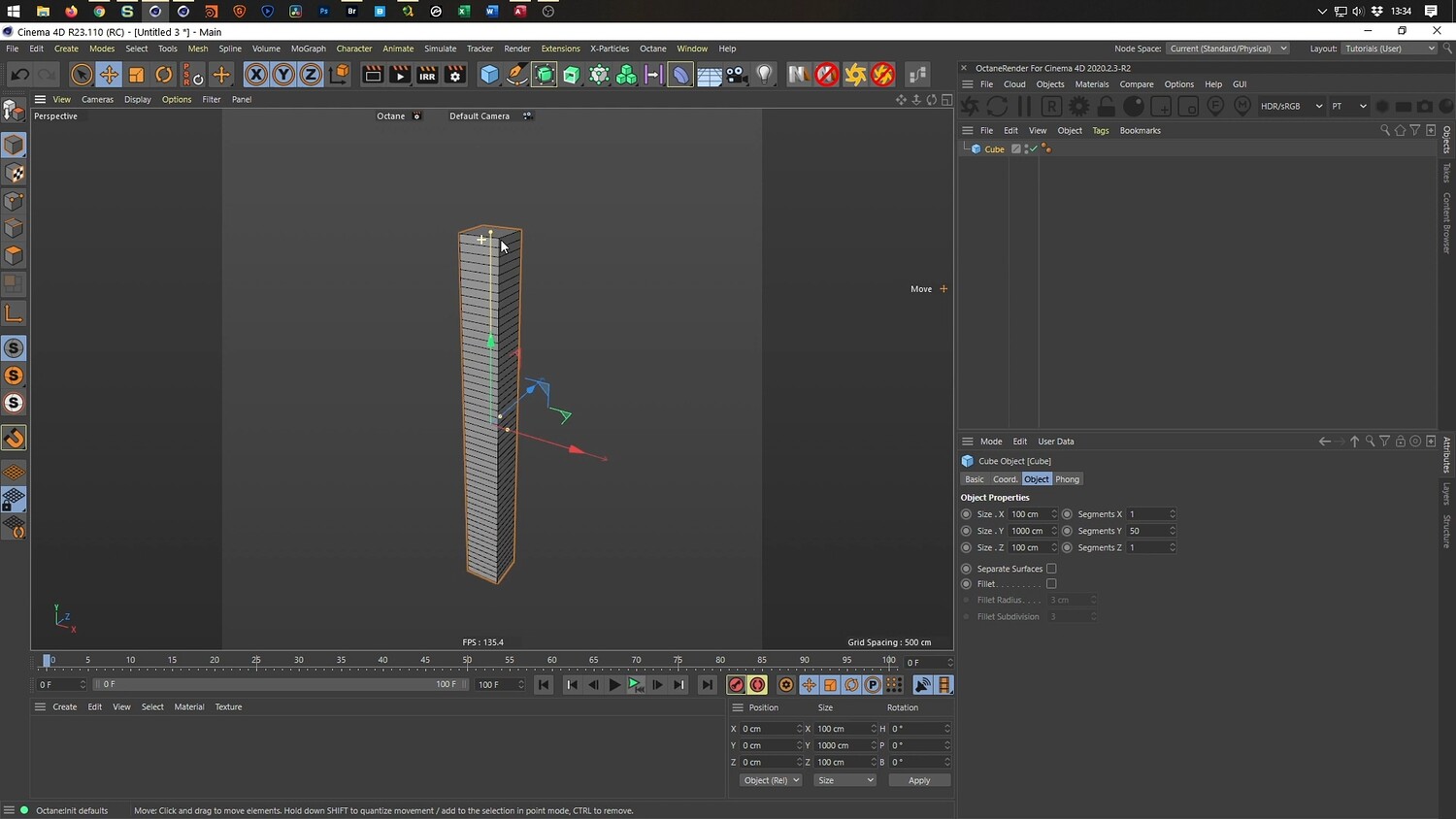Toggle autokeying red circular button
The width and height of the screenshot is (1456, 819).
[x=758, y=685]
